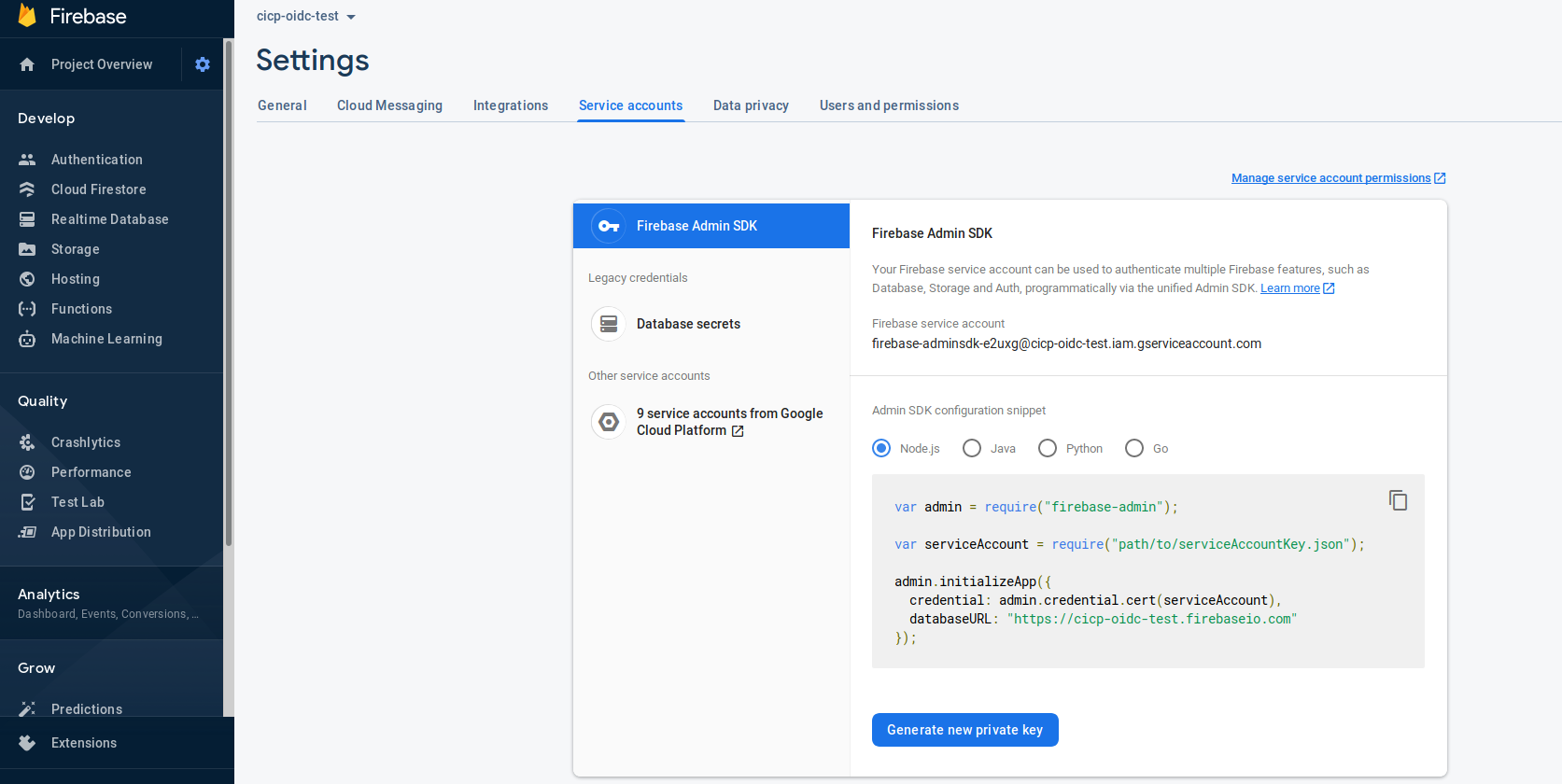
Task: Click external-link icon after Manage service account permissions
Action: coord(1440,178)
